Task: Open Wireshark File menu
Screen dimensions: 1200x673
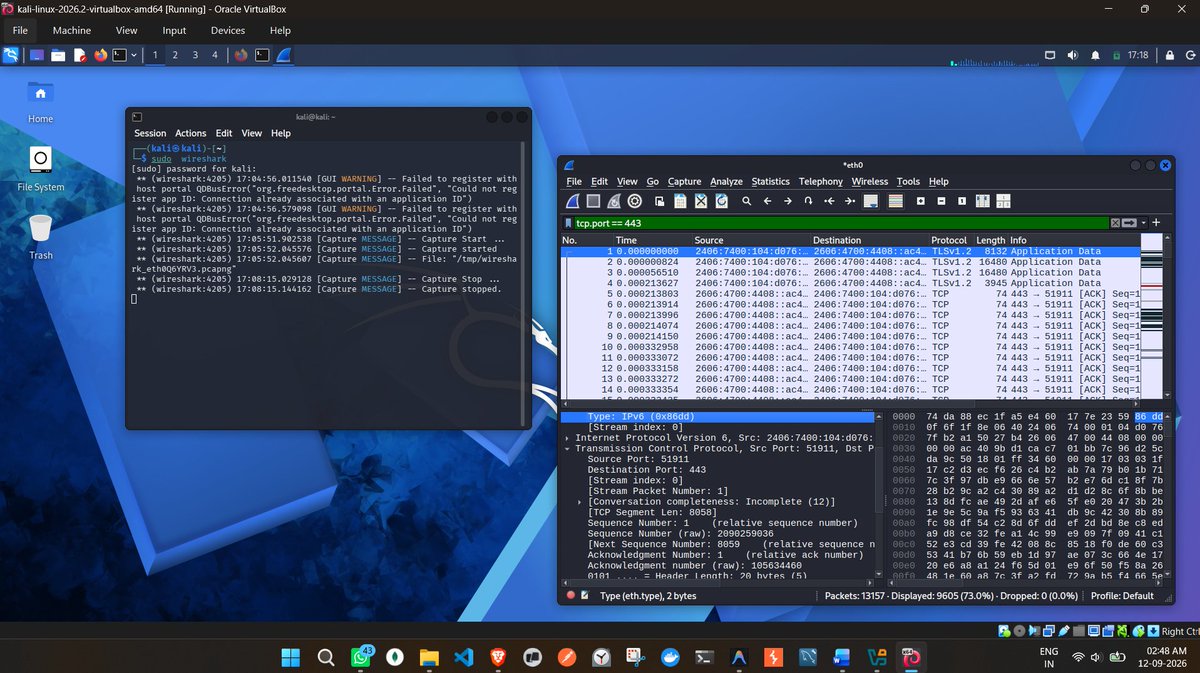Action: pos(574,182)
